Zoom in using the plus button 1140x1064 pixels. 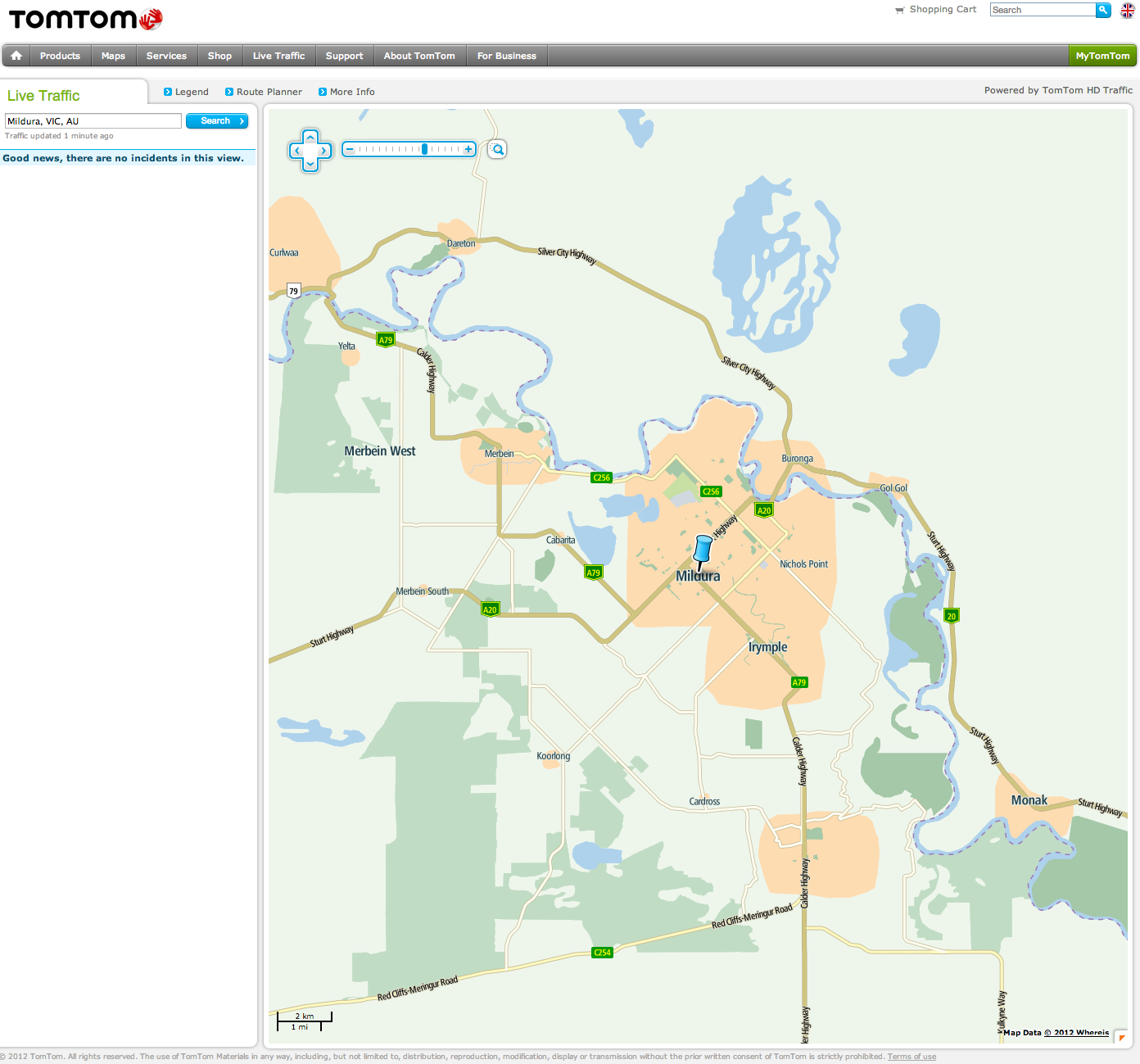pyautogui.click(x=468, y=149)
